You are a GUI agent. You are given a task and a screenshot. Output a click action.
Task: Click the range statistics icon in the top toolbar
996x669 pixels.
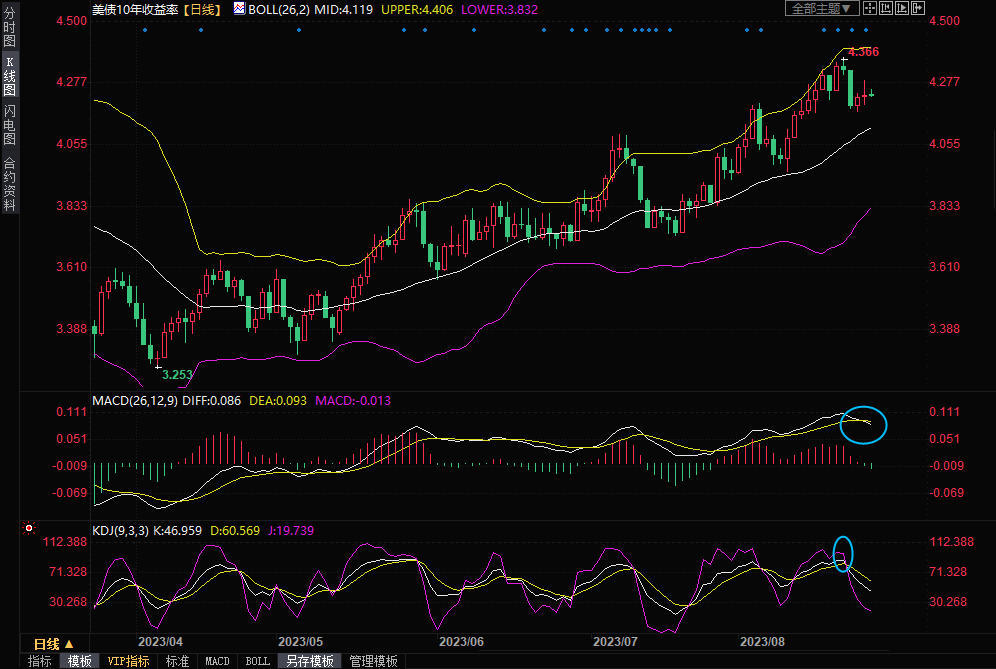click(886, 8)
